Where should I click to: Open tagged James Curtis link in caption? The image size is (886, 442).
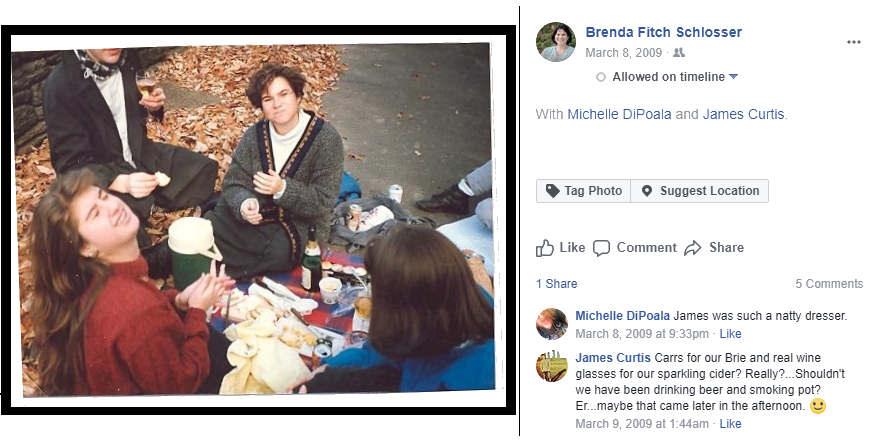[744, 114]
